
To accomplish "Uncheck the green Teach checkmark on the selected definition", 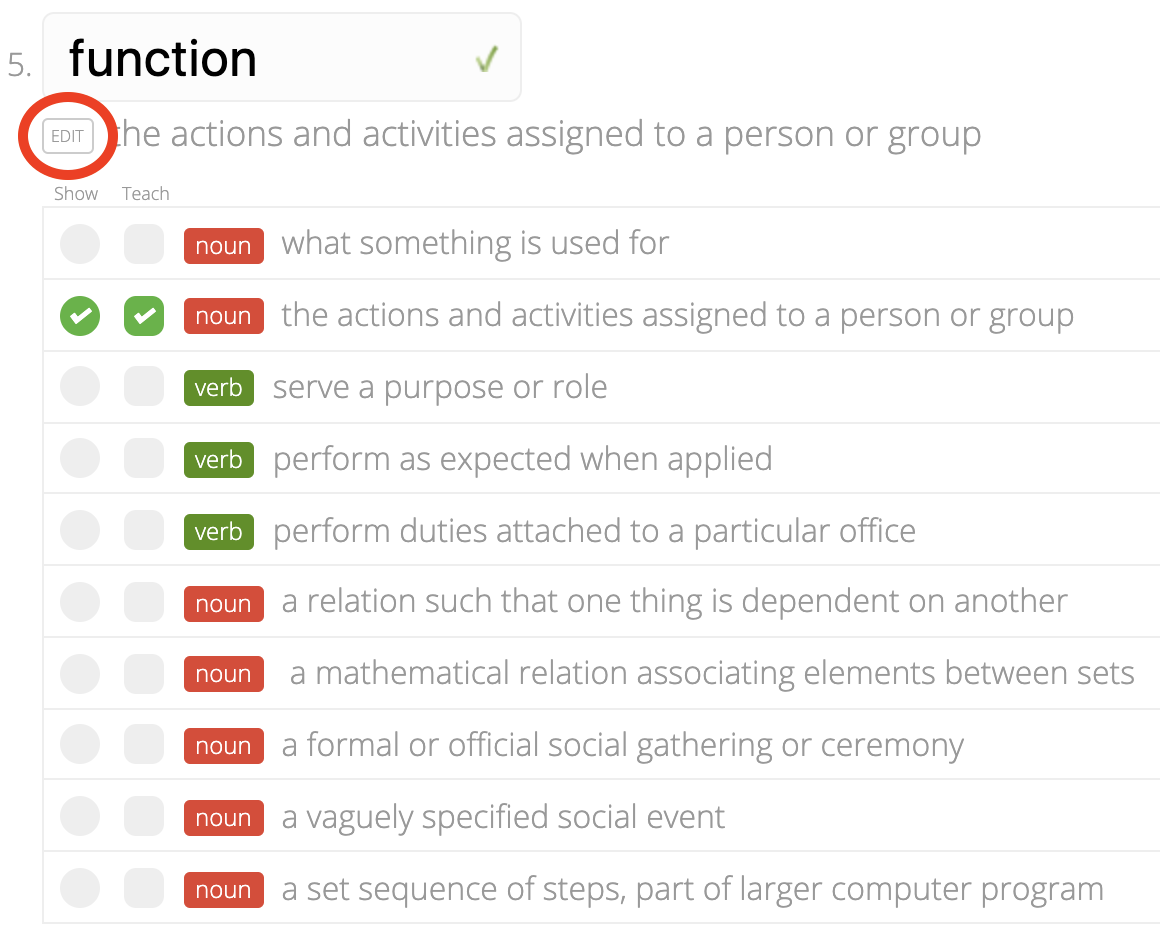I will coord(143,315).
